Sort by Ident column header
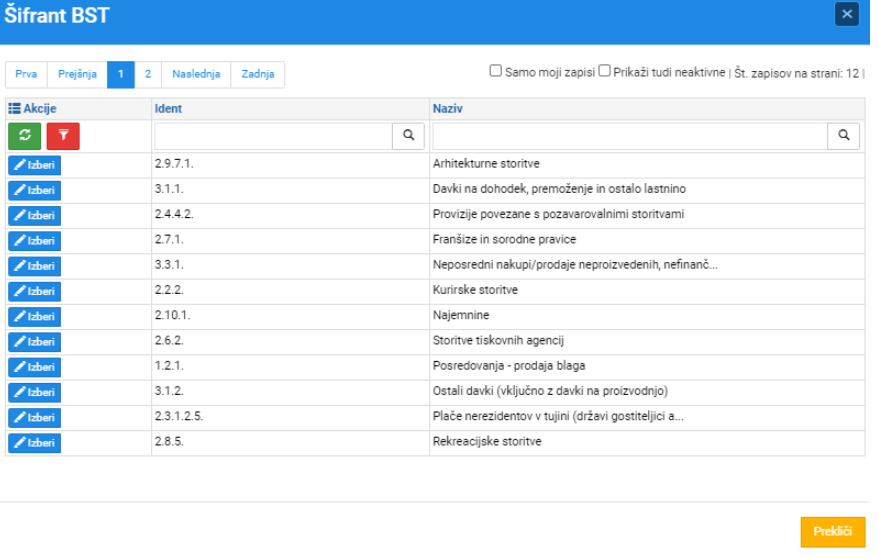The height and width of the screenshot is (559, 879). (168, 109)
